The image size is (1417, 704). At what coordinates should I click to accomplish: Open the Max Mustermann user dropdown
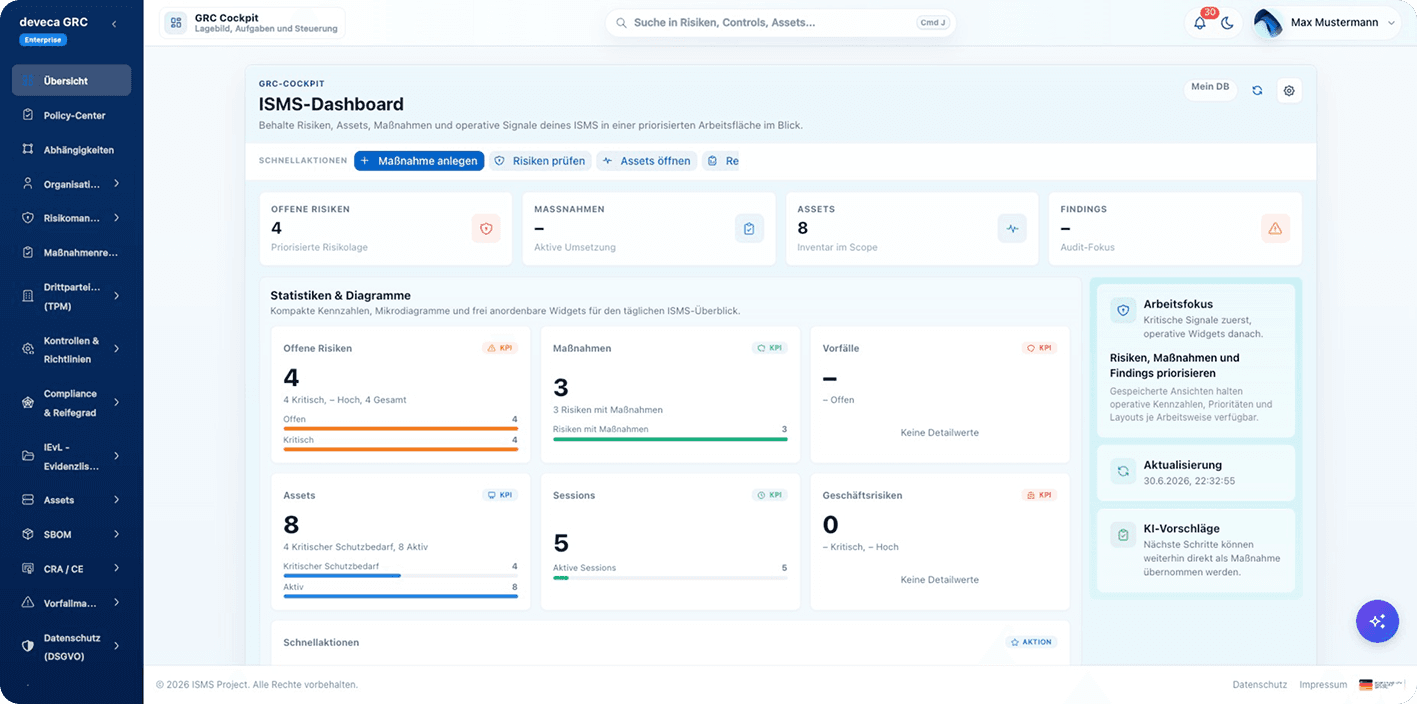tap(1326, 23)
